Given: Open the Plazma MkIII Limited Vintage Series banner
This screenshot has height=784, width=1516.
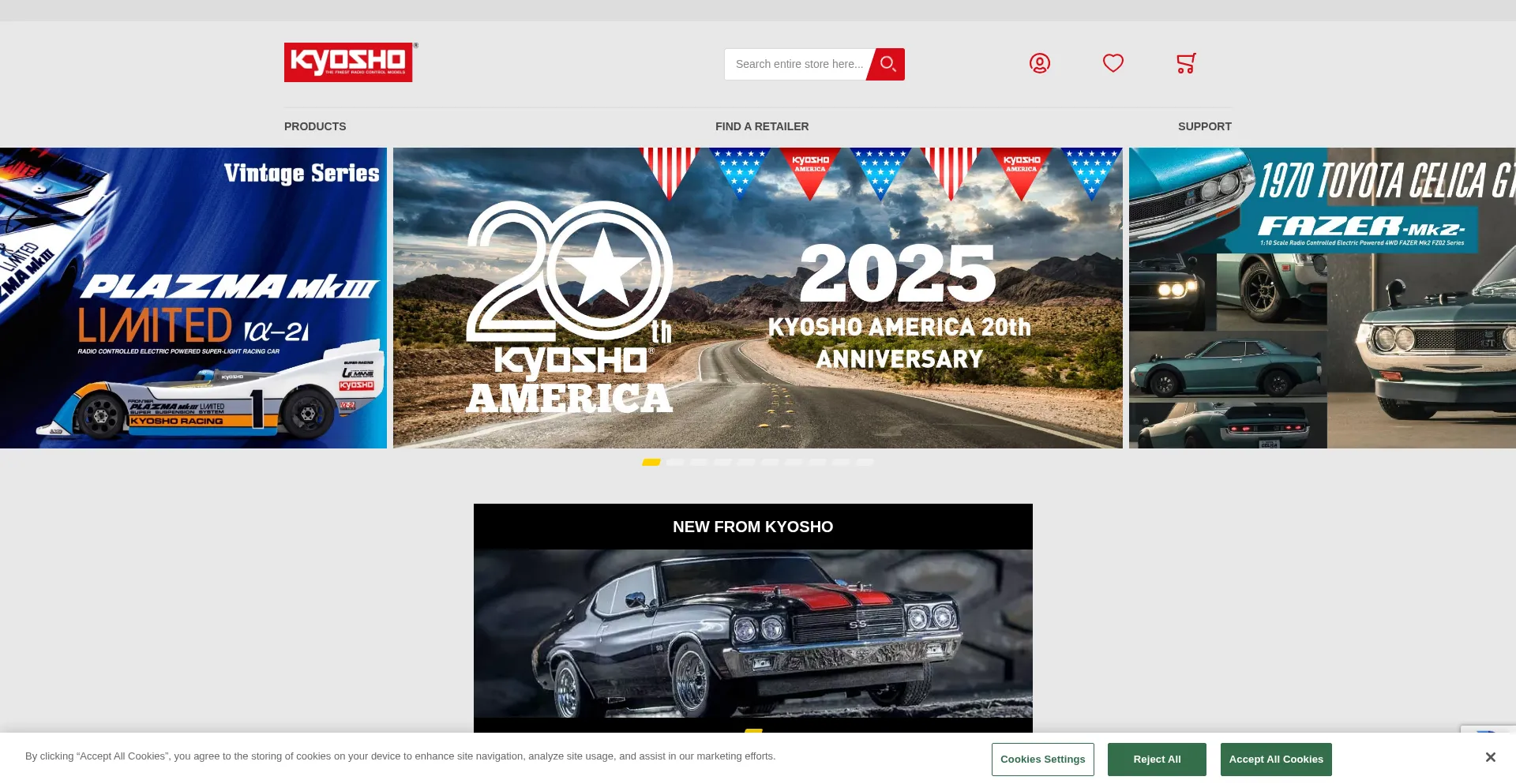Looking at the screenshot, I should point(193,298).
